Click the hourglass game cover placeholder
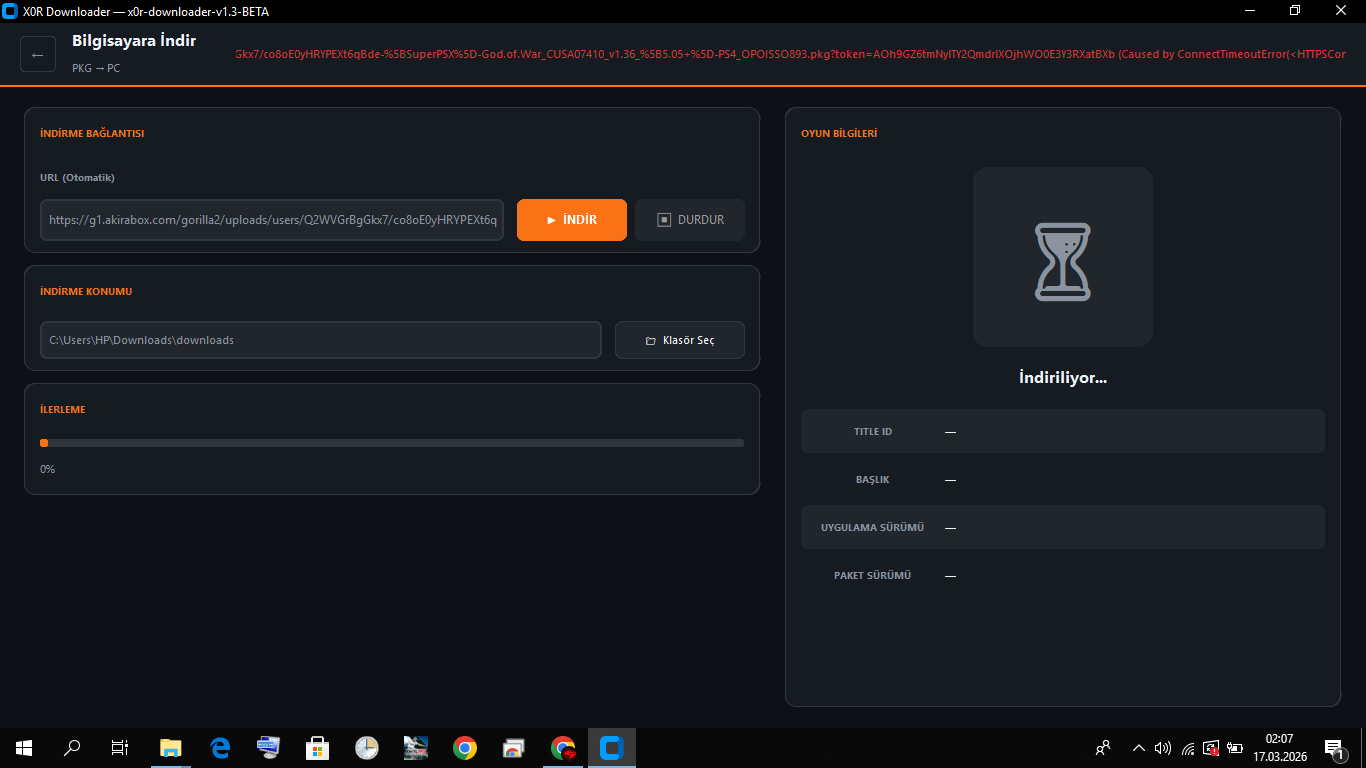The width and height of the screenshot is (1366, 768). (1062, 257)
